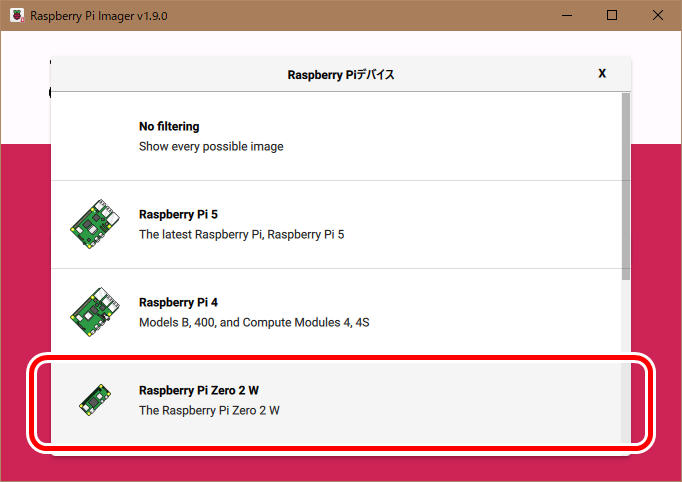The height and width of the screenshot is (482, 682).
Task: Maximize the Raspberry Pi Imager window
Action: click(612, 16)
